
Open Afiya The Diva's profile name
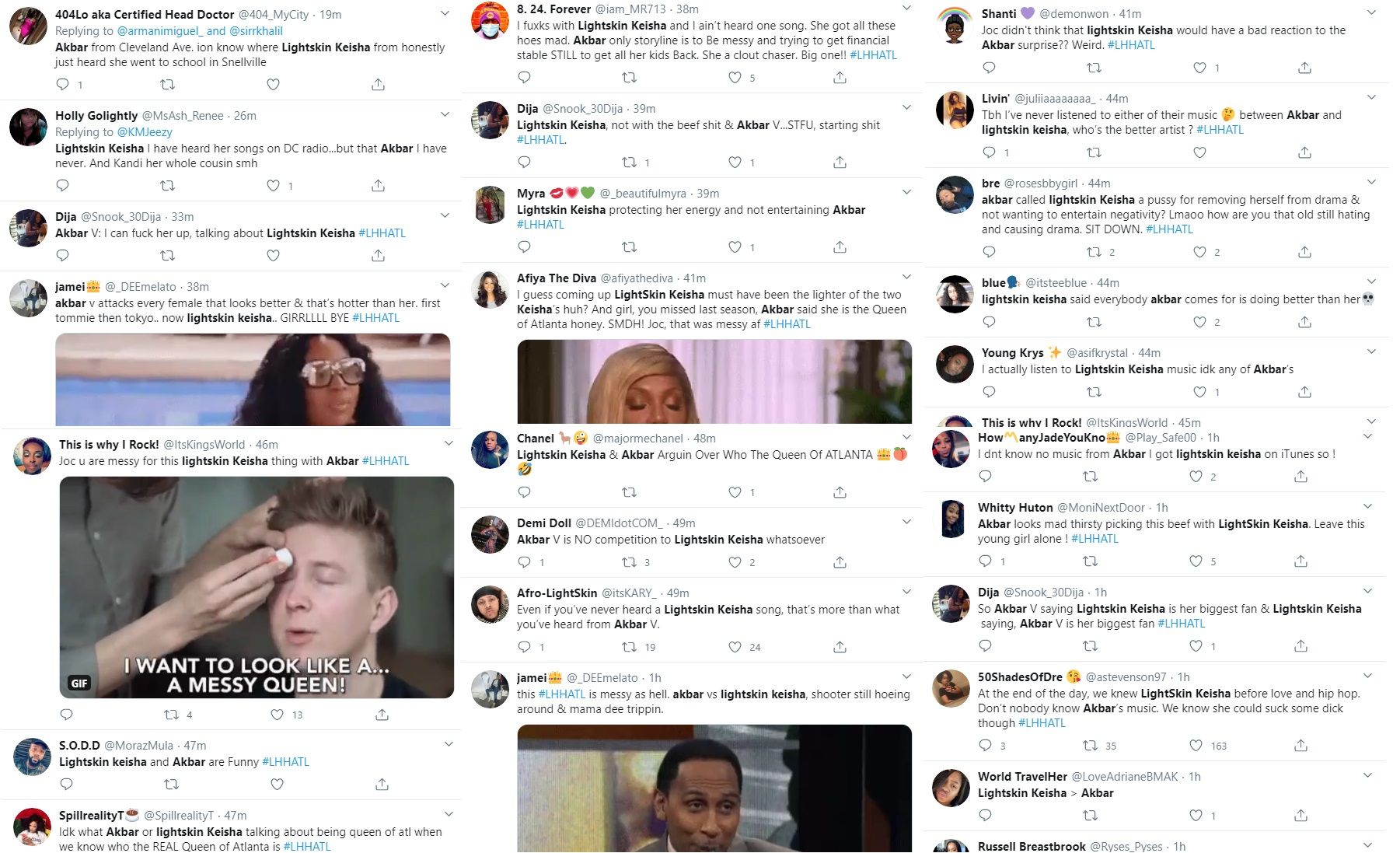[557, 278]
